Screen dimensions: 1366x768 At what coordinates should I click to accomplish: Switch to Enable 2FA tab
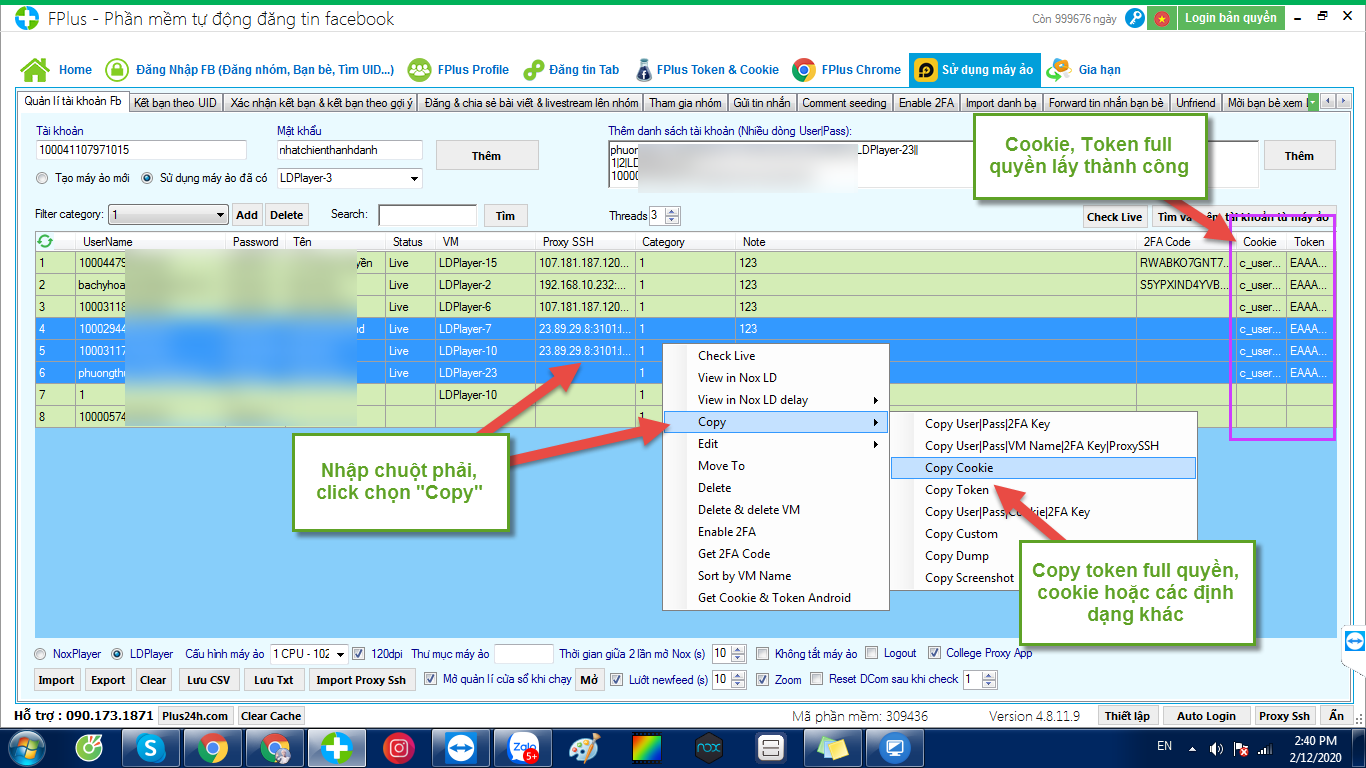(926, 103)
